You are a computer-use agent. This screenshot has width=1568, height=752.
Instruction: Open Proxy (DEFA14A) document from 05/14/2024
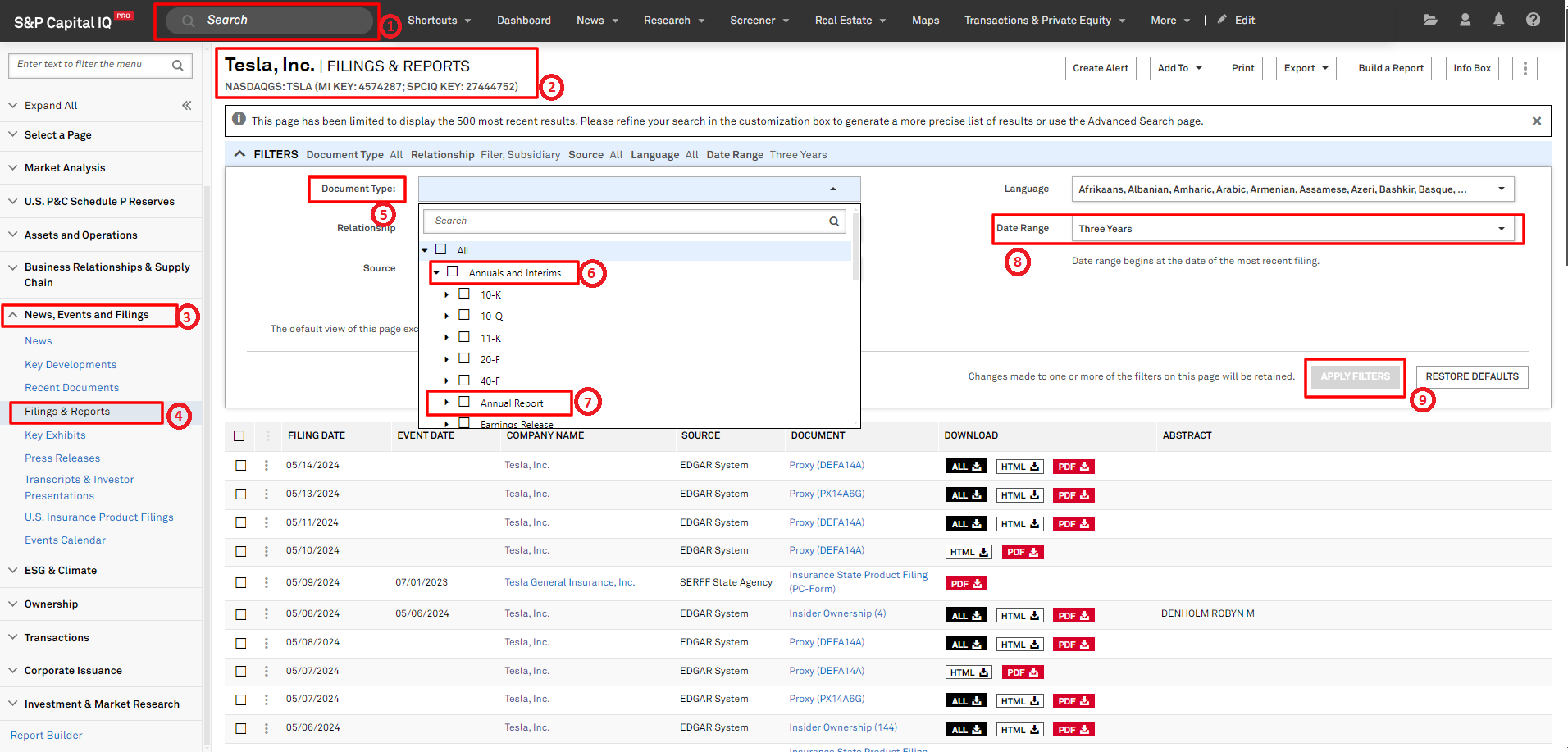(827, 465)
